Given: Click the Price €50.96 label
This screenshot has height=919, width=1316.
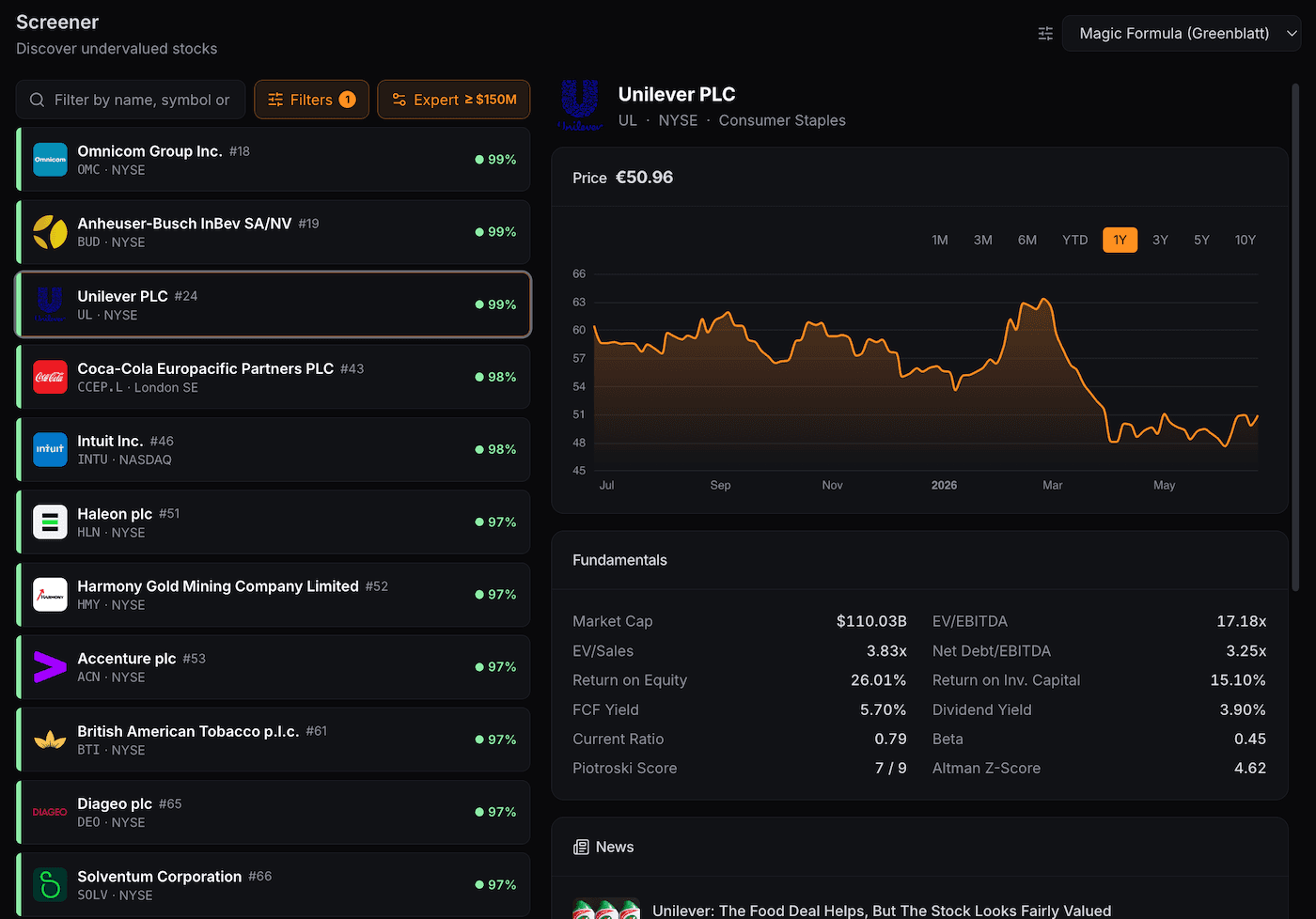Looking at the screenshot, I should [622, 178].
